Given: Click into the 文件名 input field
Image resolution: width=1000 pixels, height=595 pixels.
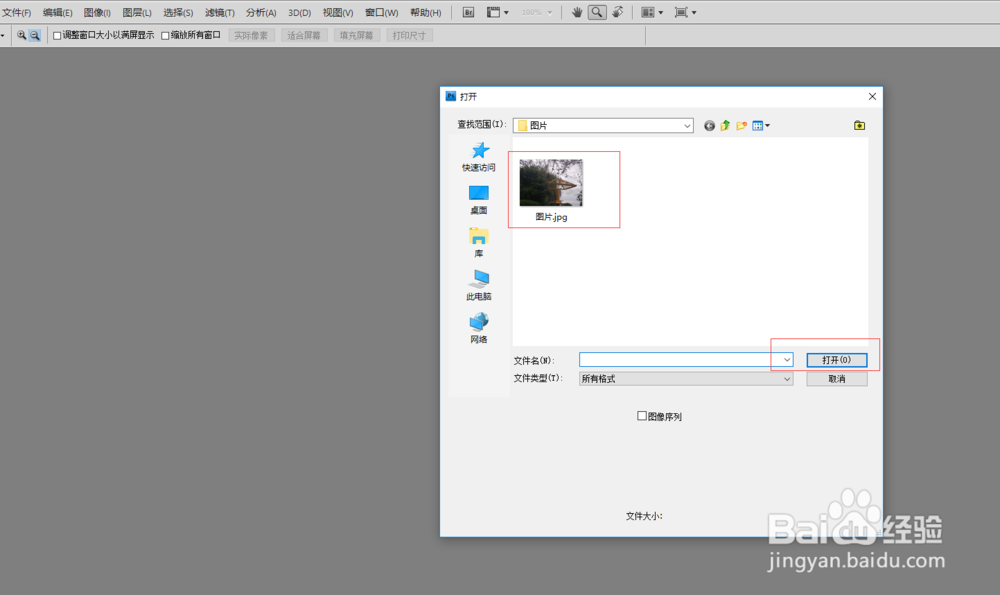Looking at the screenshot, I should point(680,360).
